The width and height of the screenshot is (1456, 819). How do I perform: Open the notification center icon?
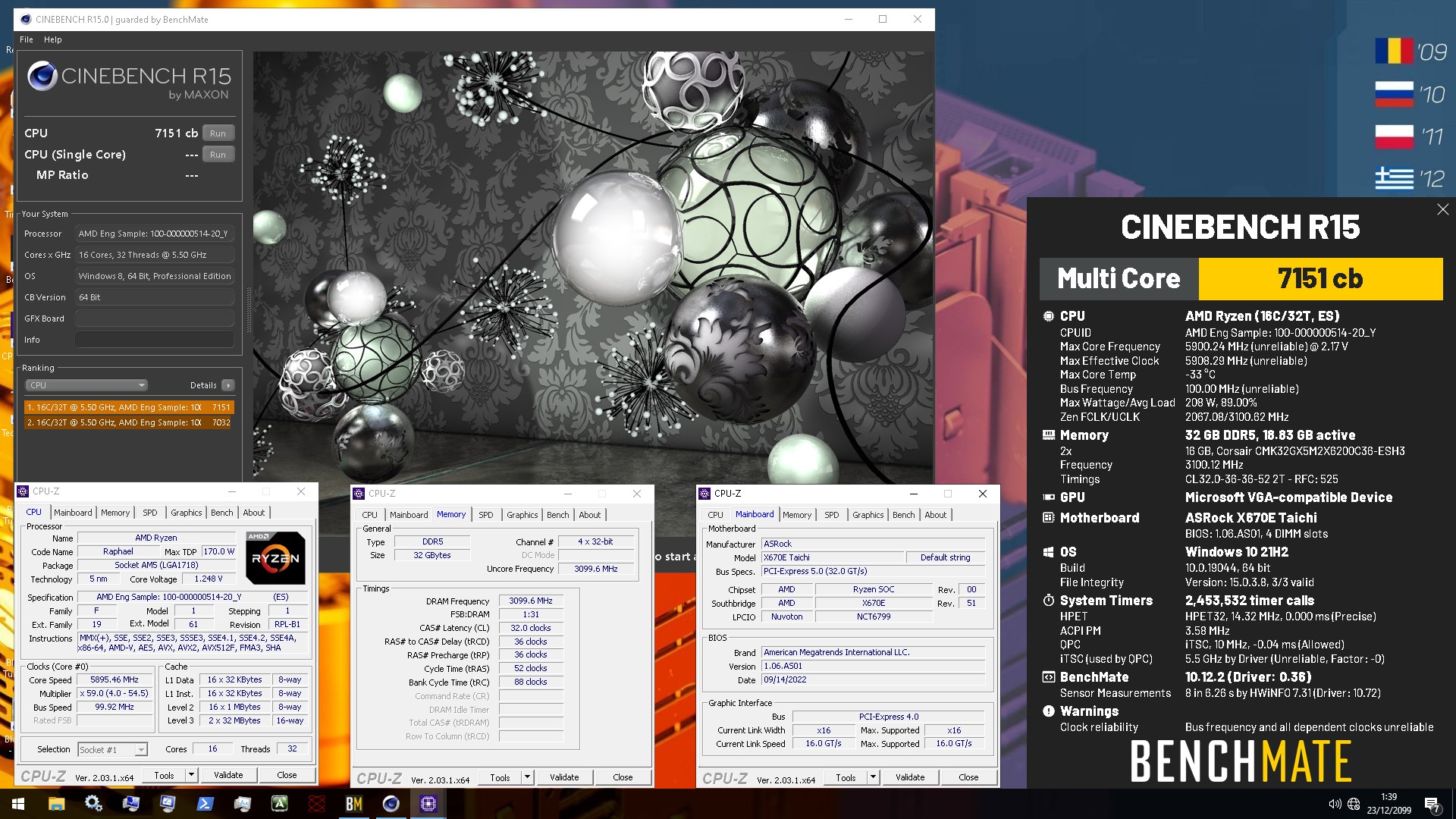1432,805
